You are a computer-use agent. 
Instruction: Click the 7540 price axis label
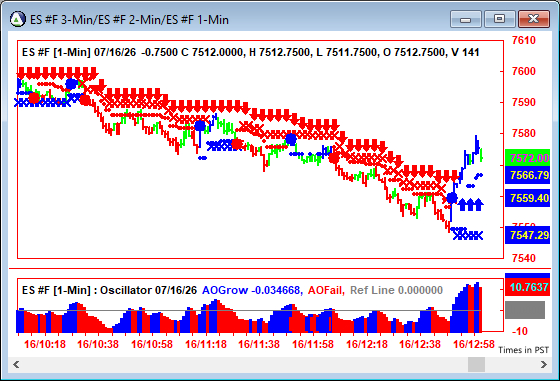click(x=524, y=258)
